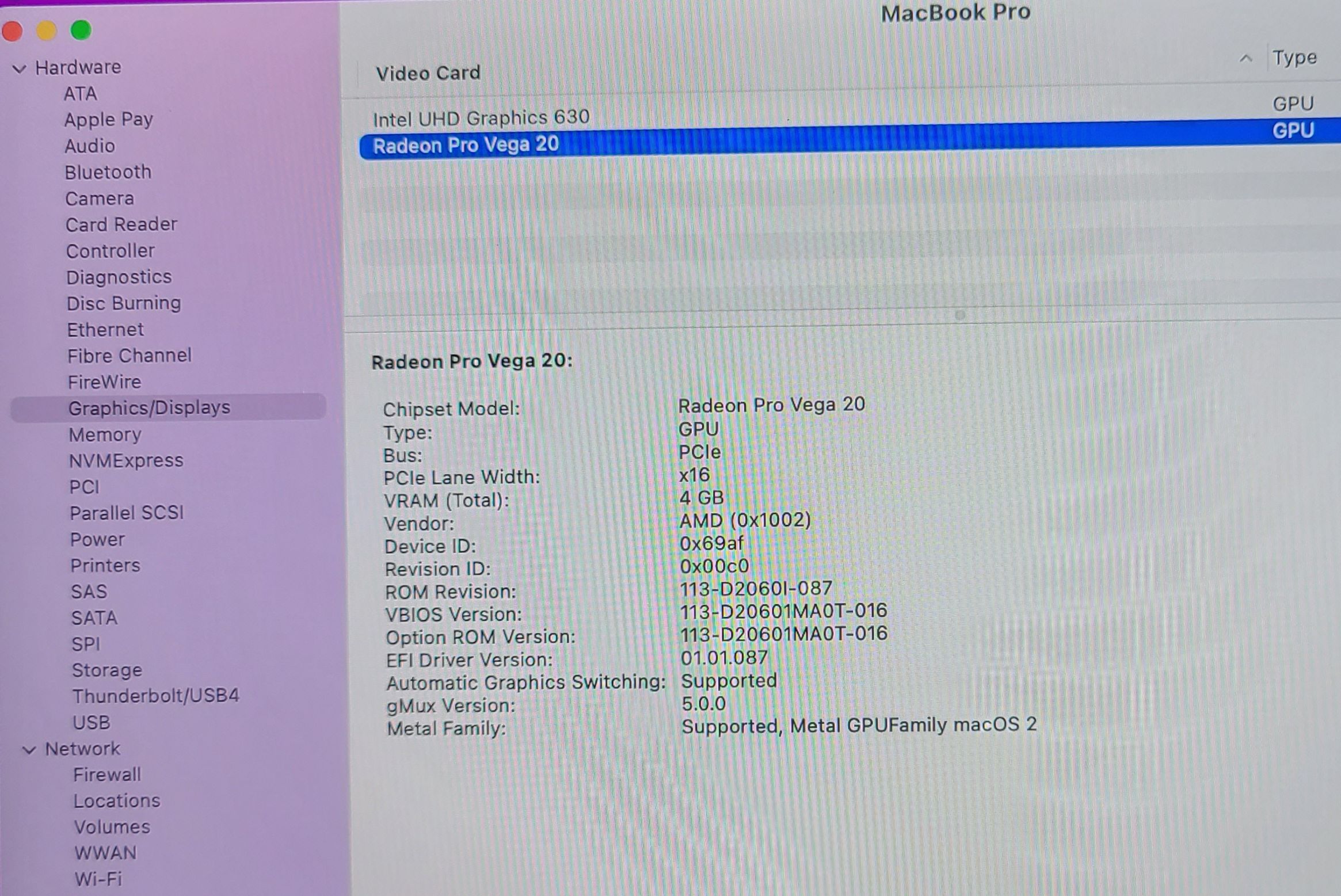This screenshot has width=1341, height=896.
Task: Click the yellow minimize window button
Action: click(x=47, y=30)
